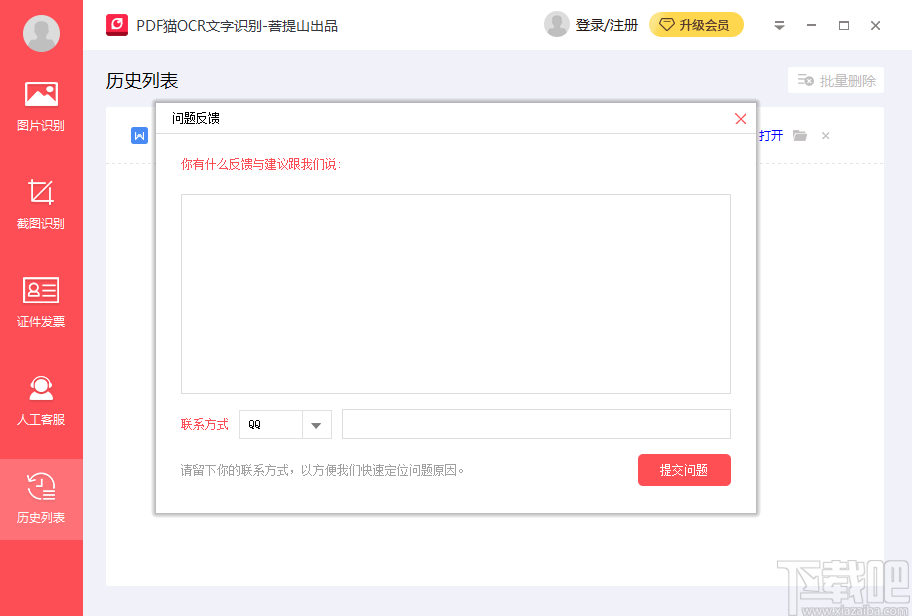
Task: Select the 图片识别 sidebar tool
Action: [41, 105]
